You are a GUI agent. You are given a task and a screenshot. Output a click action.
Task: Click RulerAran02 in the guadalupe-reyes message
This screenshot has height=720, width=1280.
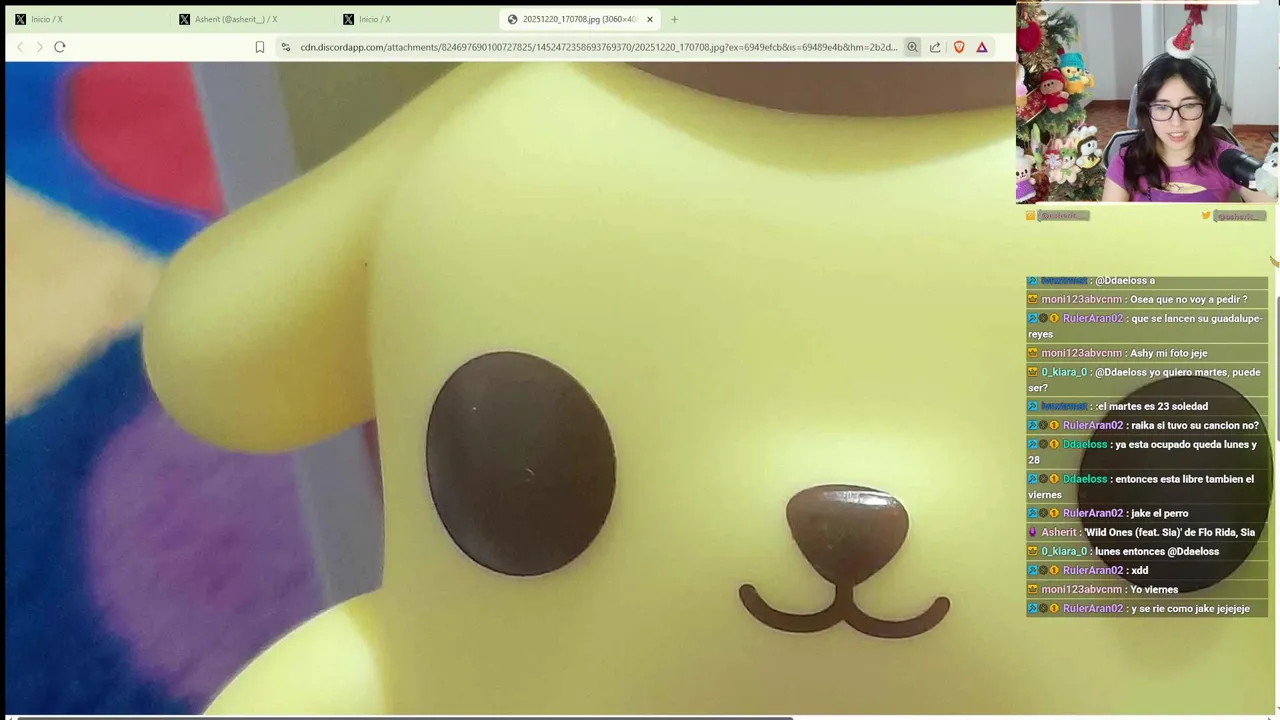[1093, 318]
